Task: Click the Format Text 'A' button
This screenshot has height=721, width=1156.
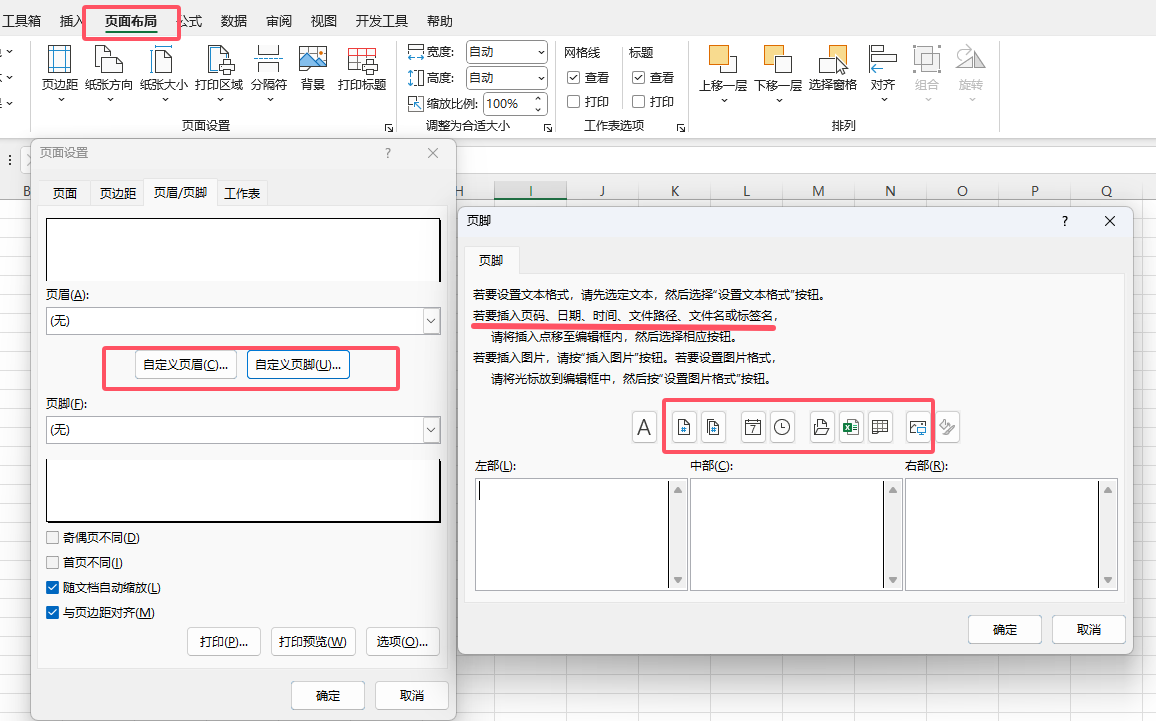Action: click(644, 428)
